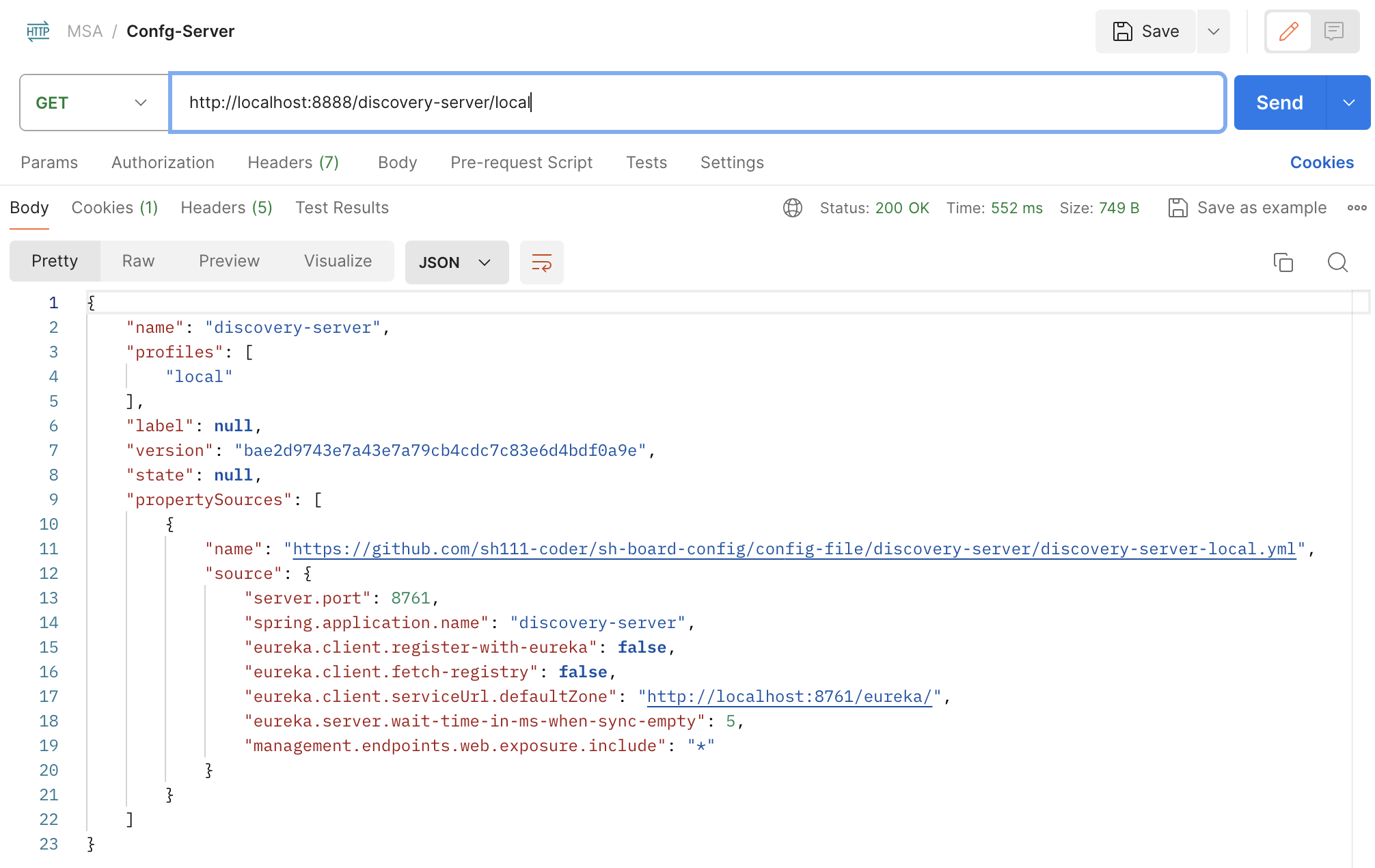
Task: Switch response view to Raw
Action: pyautogui.click(x=138, y=261)
